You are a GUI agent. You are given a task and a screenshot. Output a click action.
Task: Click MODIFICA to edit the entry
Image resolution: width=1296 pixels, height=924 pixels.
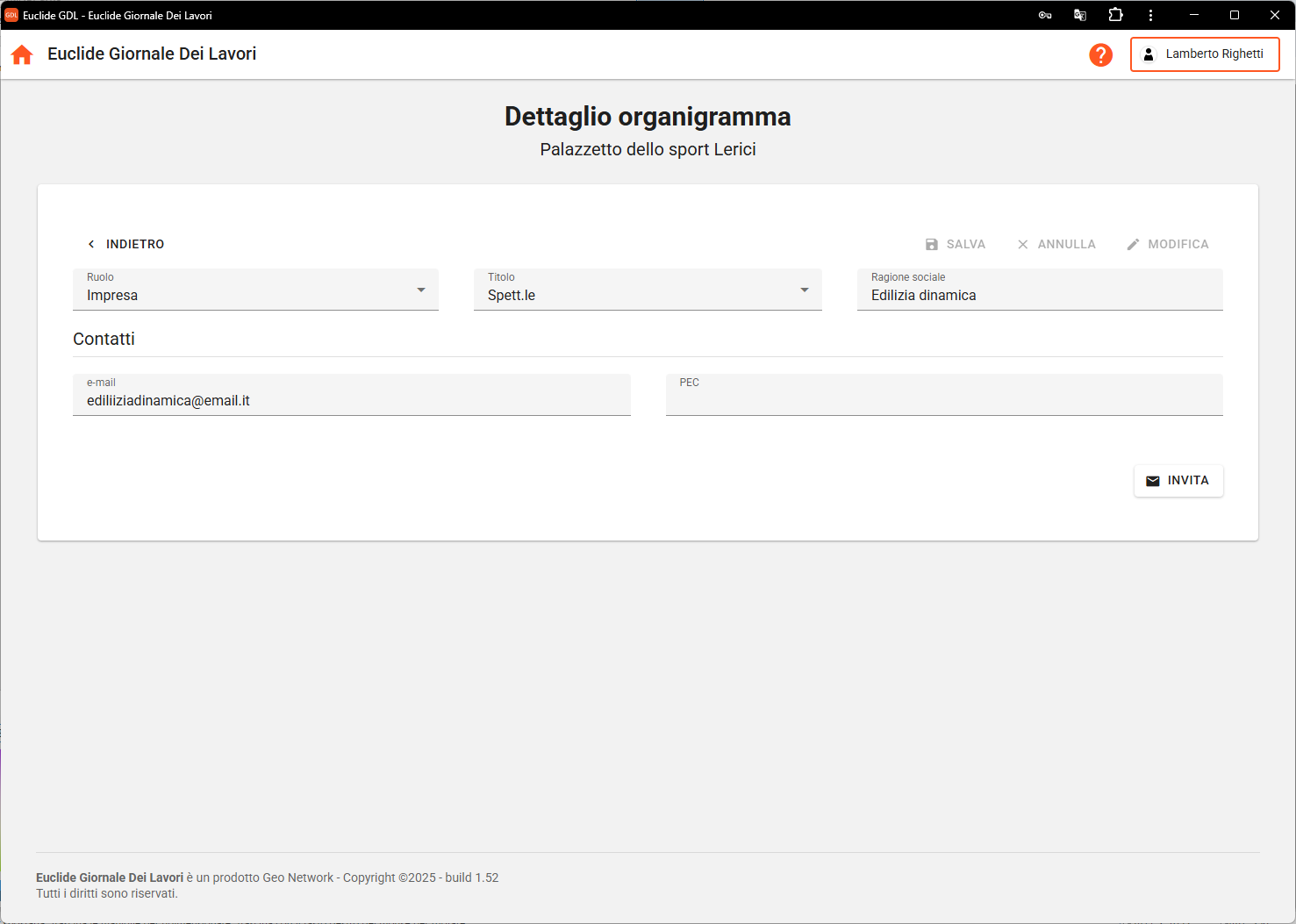[1168, 244]
